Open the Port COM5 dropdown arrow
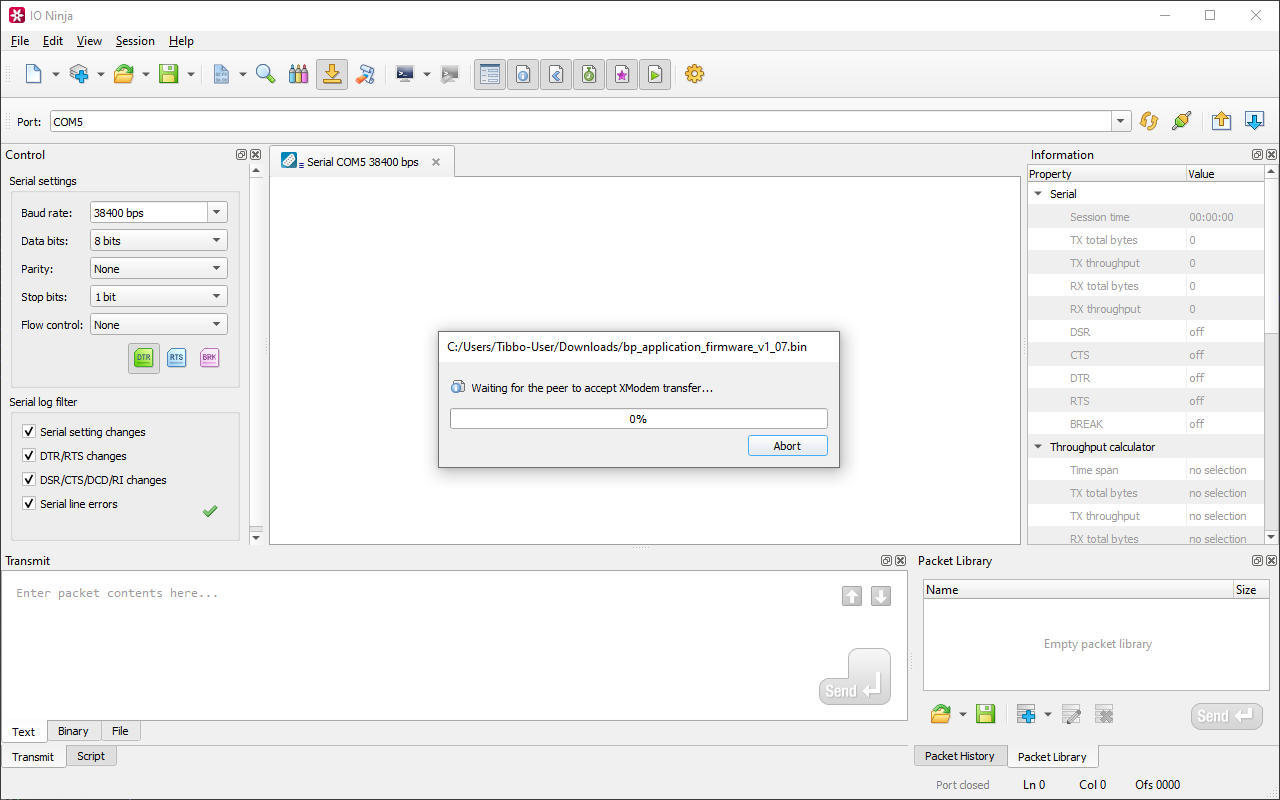Screen dimensions: 1280x800 click(1121, 122)
